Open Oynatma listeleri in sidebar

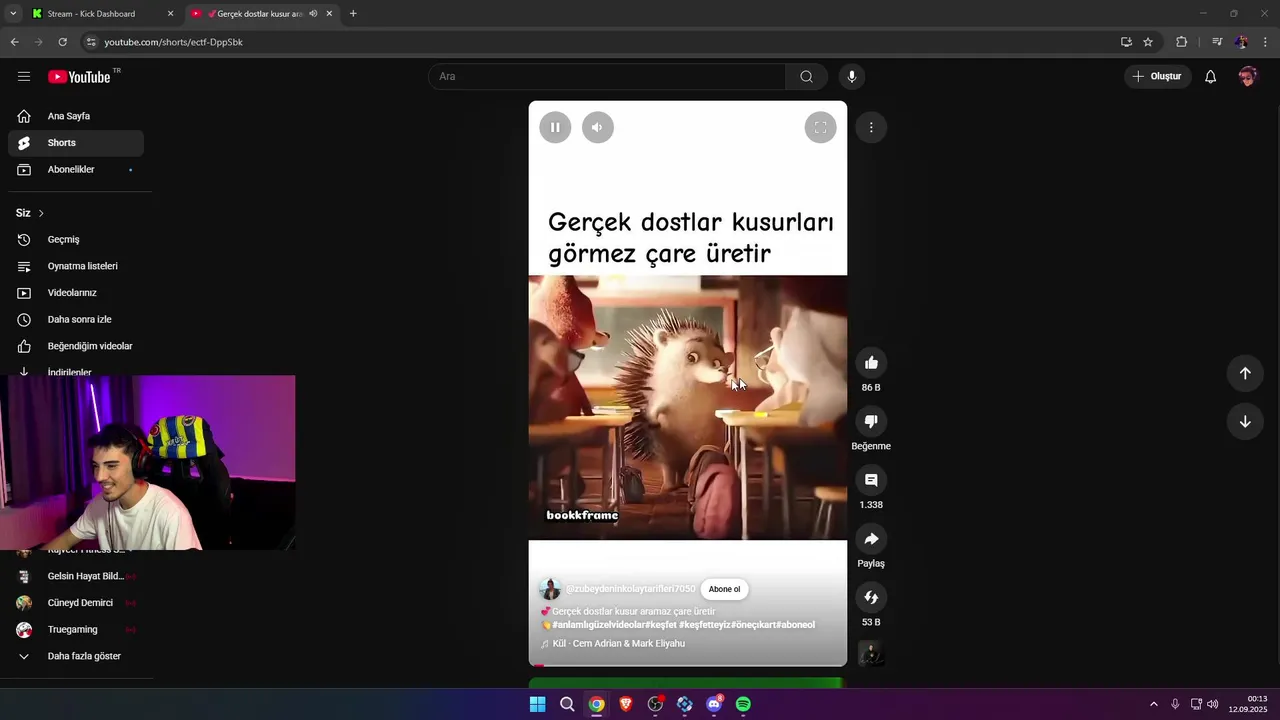(76, 266)
